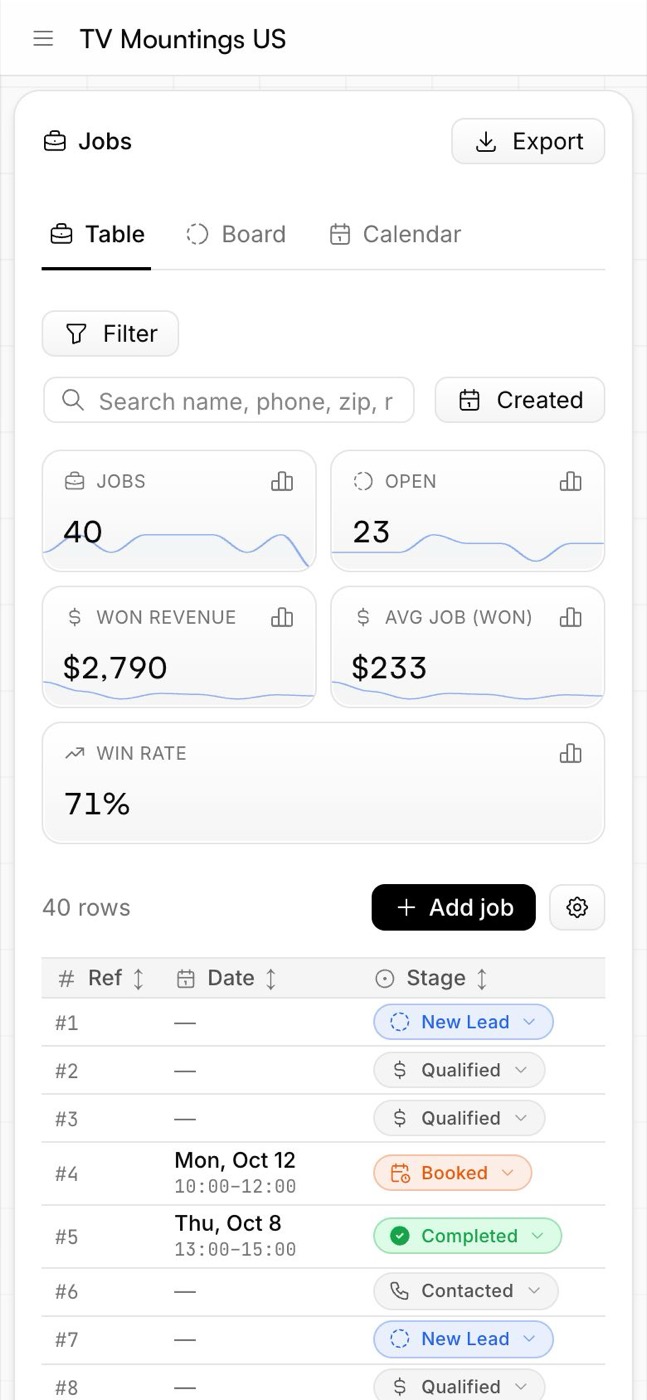Click the plus icon in Add job
Screen dimensions: 647x1400
[x=406, y=907]
